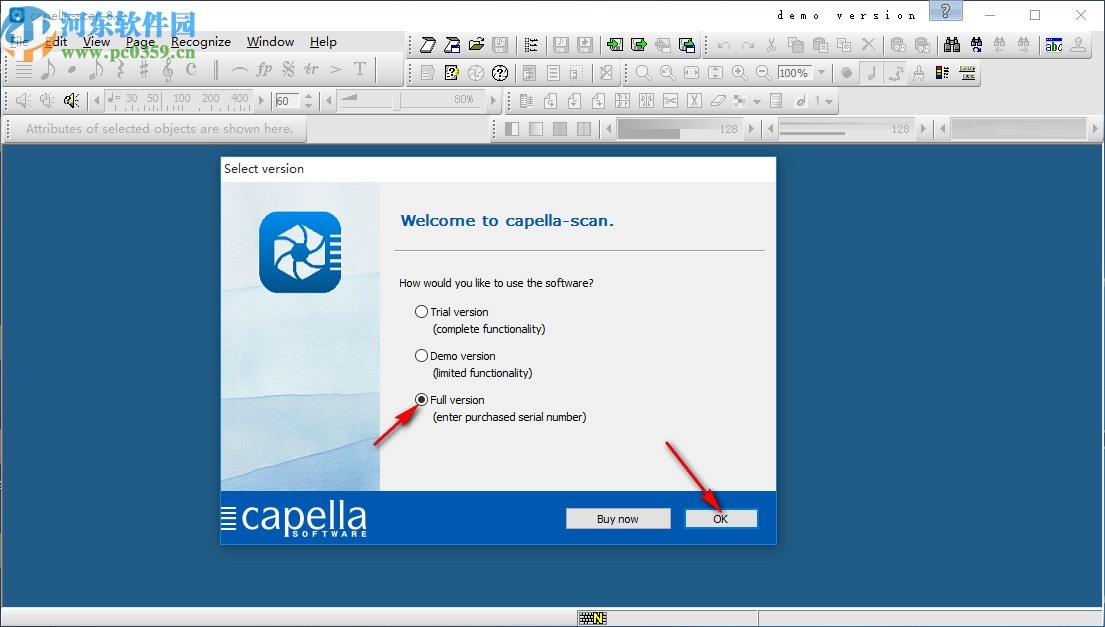Click the stamp icon beside abc
The width and height of the screenshot is (1105, 627).
click(1078, 45)
